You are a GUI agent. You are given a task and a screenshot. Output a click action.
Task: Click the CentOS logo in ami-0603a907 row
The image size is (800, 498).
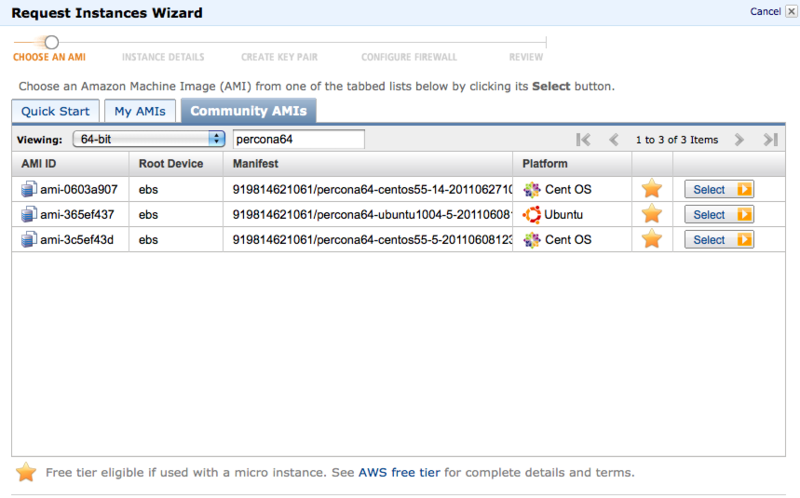[532, 190]
